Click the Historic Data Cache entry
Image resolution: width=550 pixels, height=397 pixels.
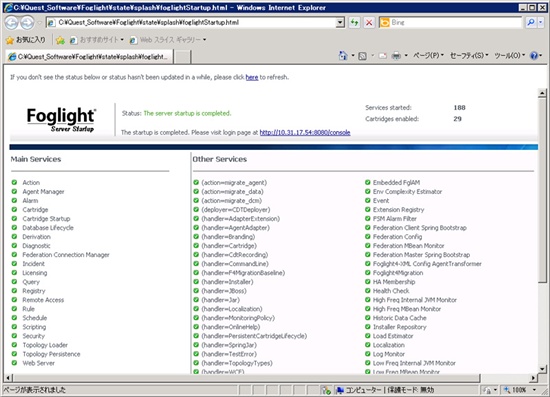click(400, 318)
